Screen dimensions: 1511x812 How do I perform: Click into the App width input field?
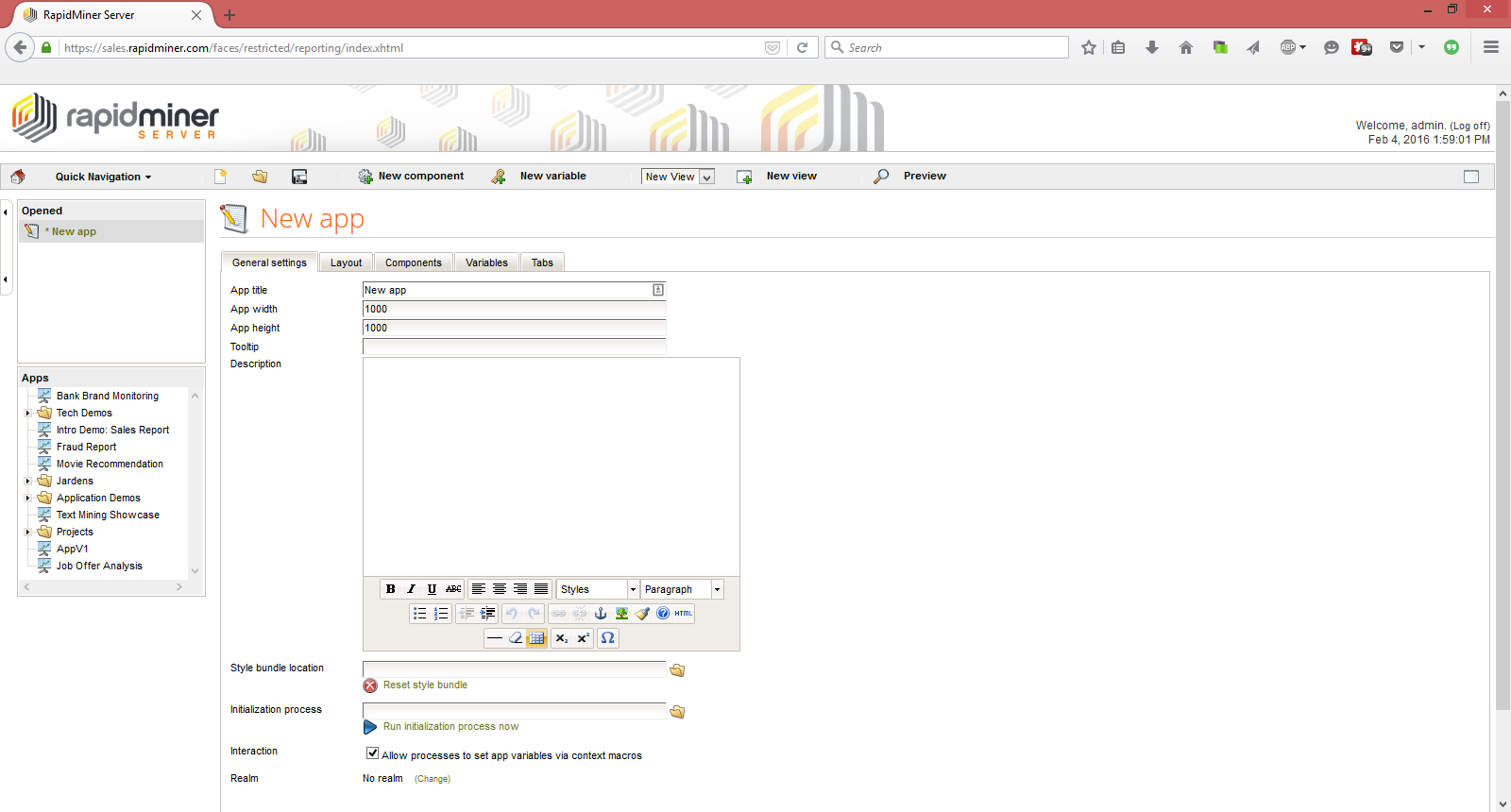514,309
